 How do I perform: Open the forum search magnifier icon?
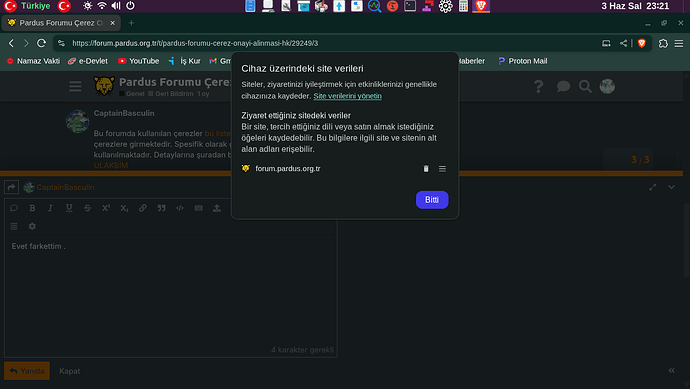585,86
